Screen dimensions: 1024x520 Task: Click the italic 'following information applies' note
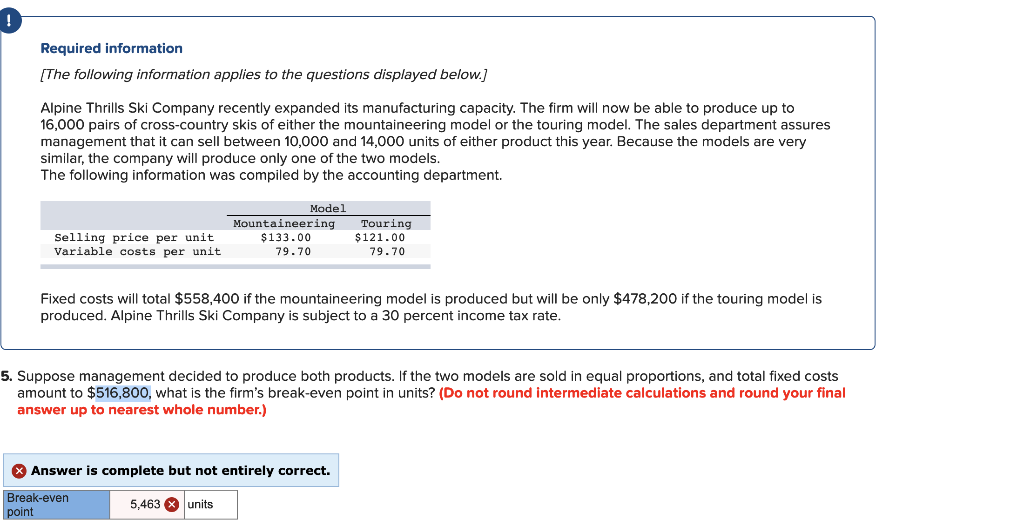[x=263, y=75]
